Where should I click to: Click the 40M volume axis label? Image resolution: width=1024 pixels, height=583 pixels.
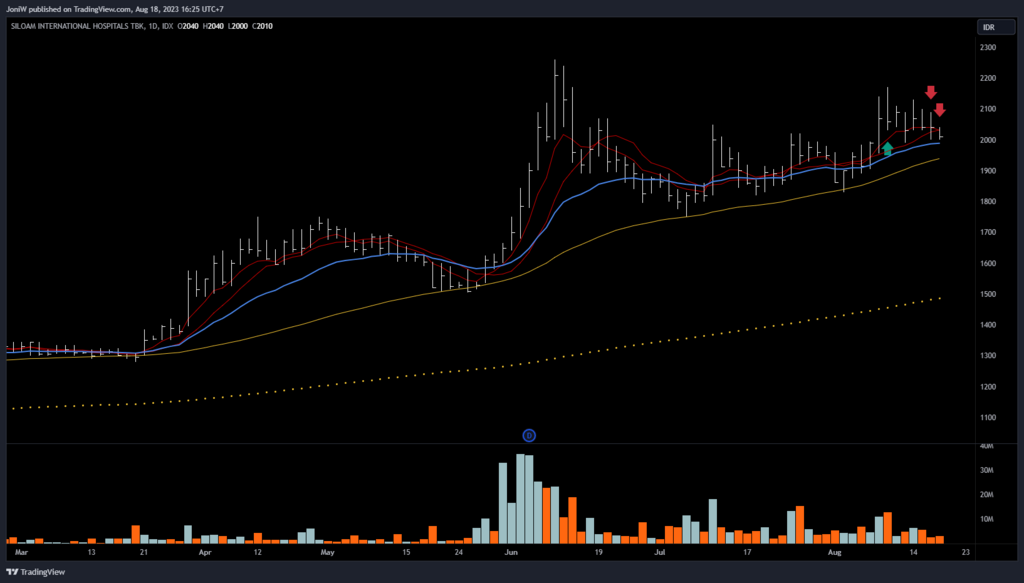[986, 446]
